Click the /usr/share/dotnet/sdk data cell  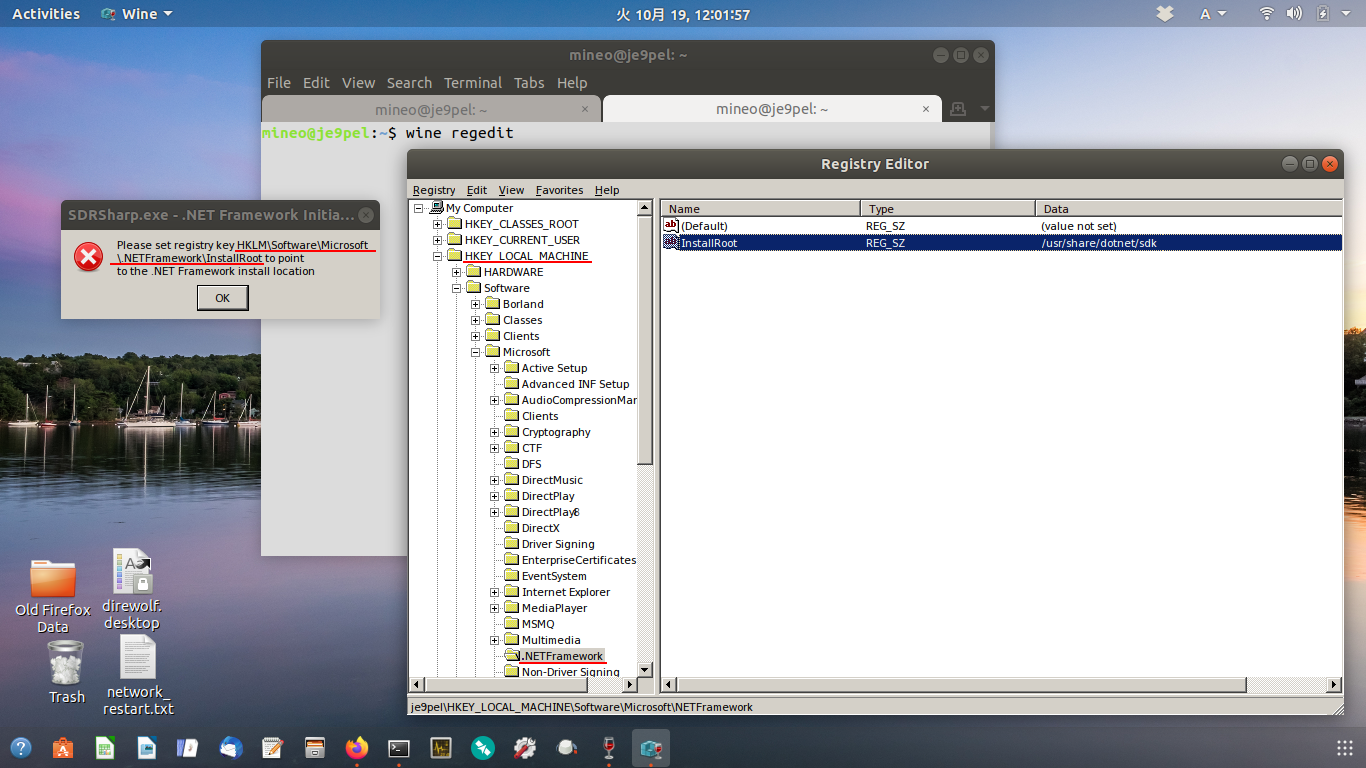pos(1099,242)
